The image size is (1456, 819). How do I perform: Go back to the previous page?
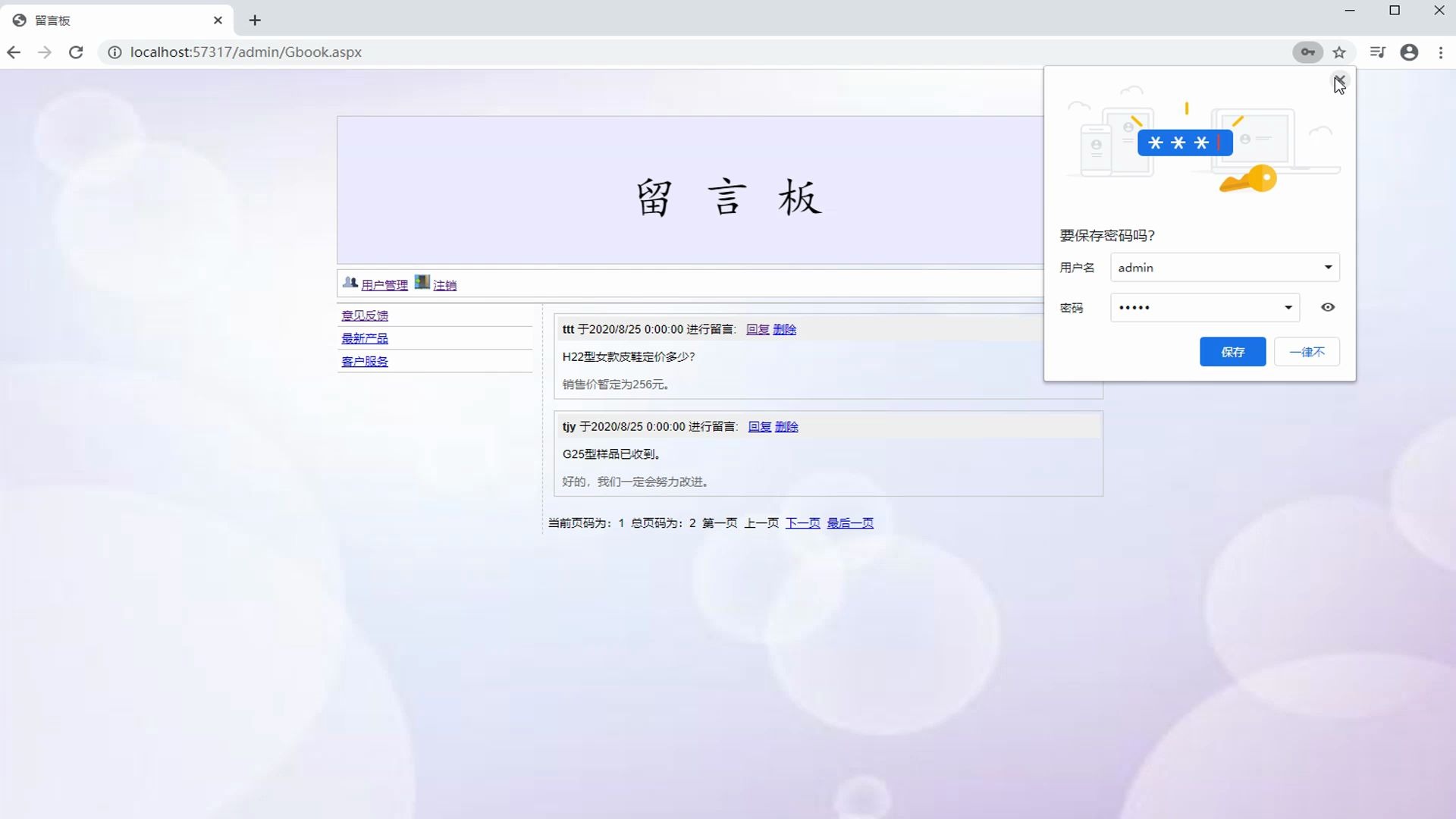tap(14, 52)
